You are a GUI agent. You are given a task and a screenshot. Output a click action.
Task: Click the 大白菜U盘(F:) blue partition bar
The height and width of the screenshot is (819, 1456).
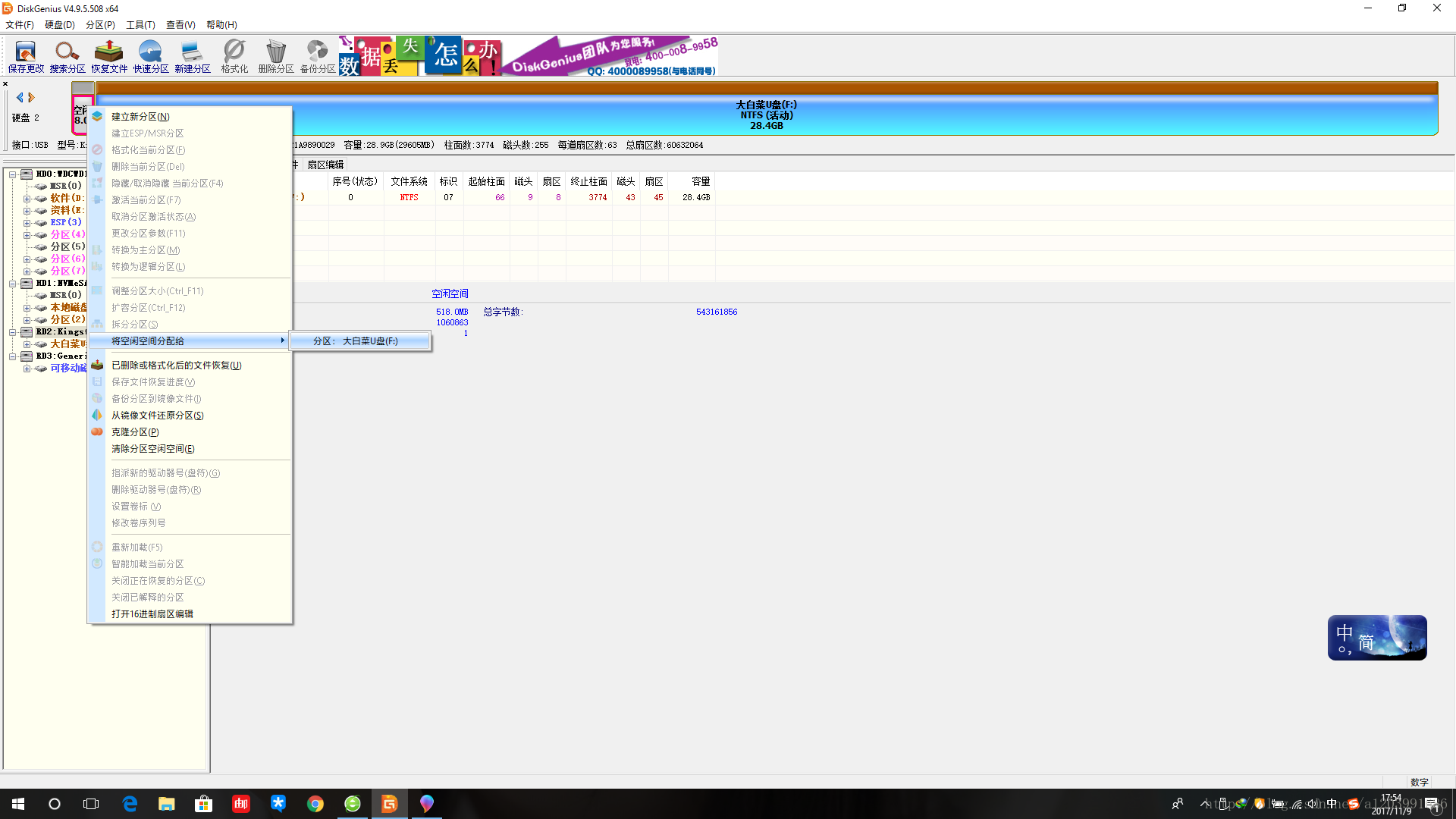click(x=766, y=115)
